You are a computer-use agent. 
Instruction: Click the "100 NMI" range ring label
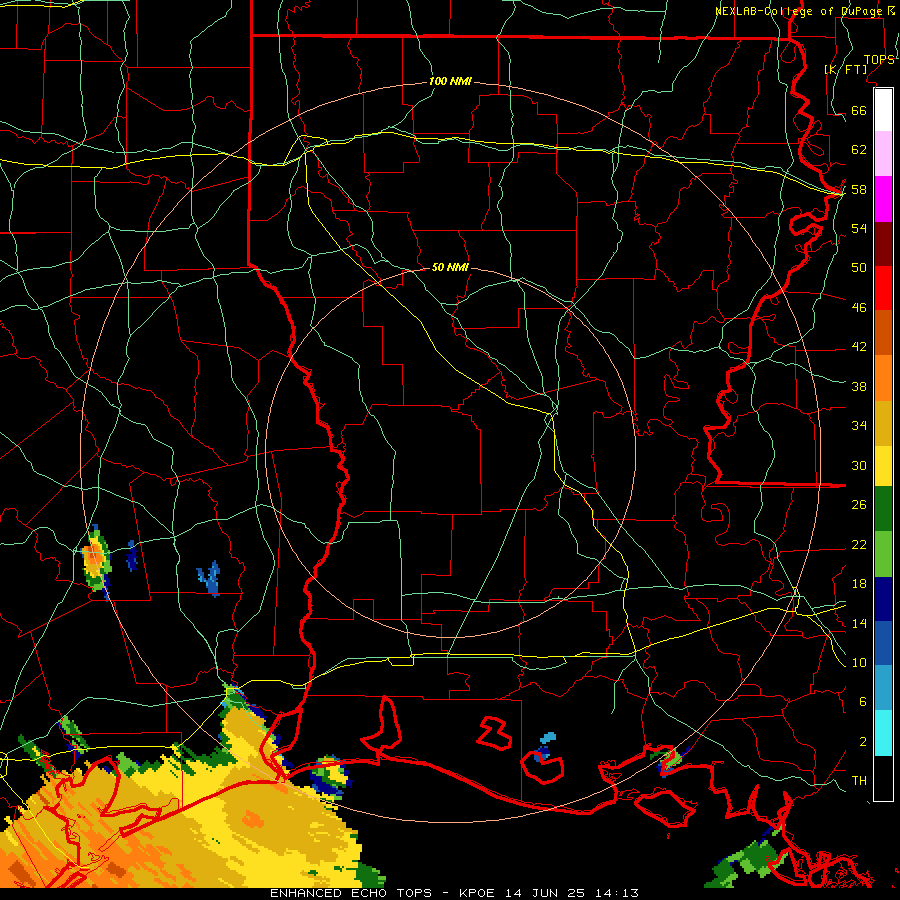pos(450,82)
